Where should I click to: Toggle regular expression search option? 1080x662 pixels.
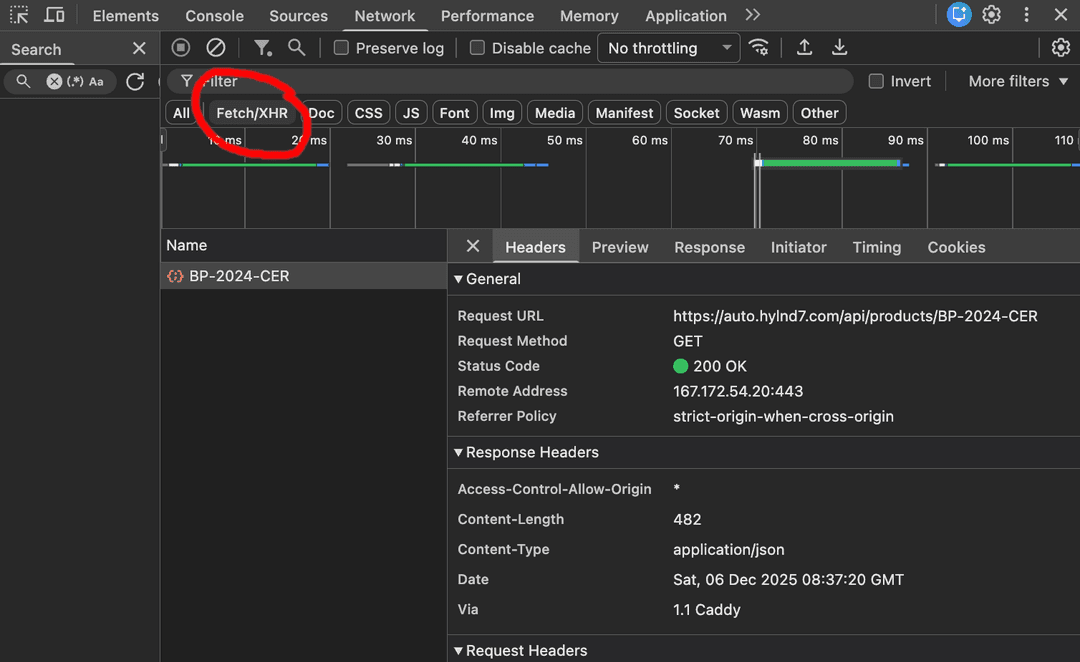[75, 81]
